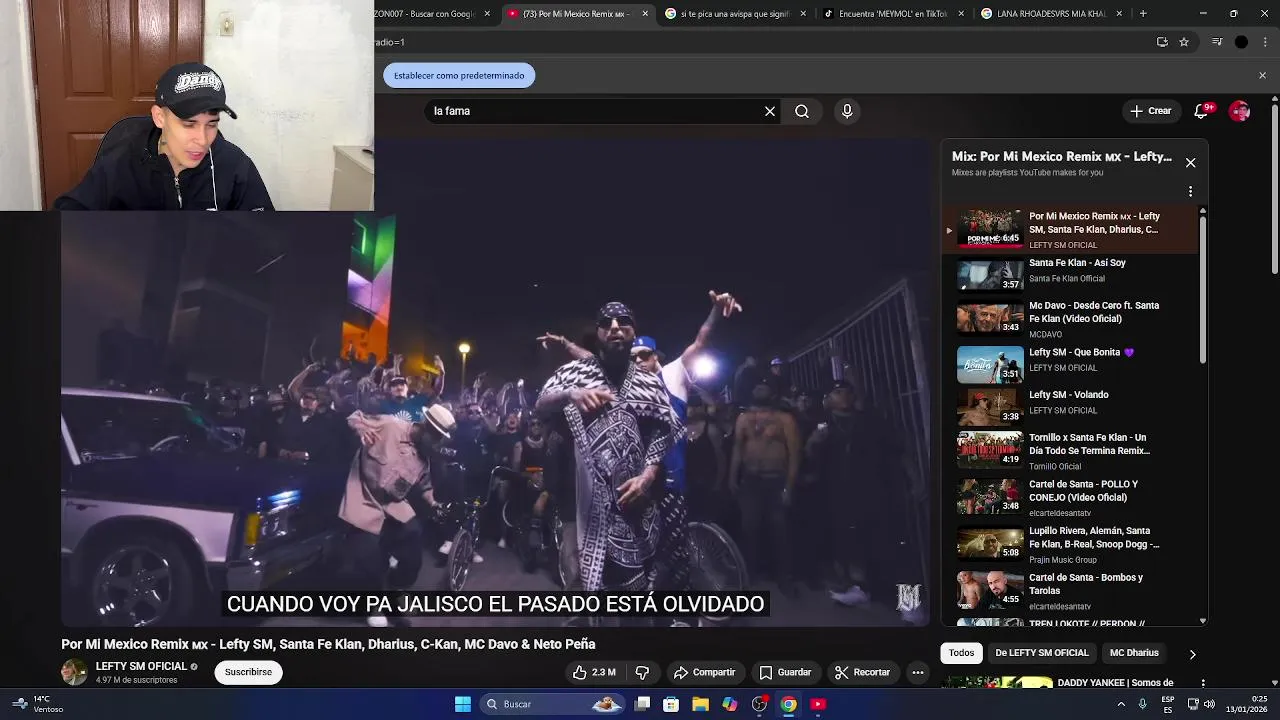Click the Suscribirse button
This screenshot has height=720, width=1280.
248,672
